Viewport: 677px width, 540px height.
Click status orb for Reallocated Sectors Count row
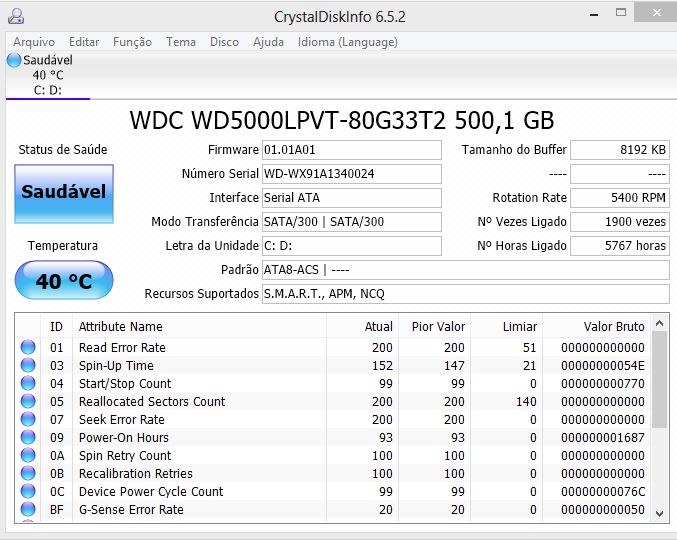click(x=28, y=401)
